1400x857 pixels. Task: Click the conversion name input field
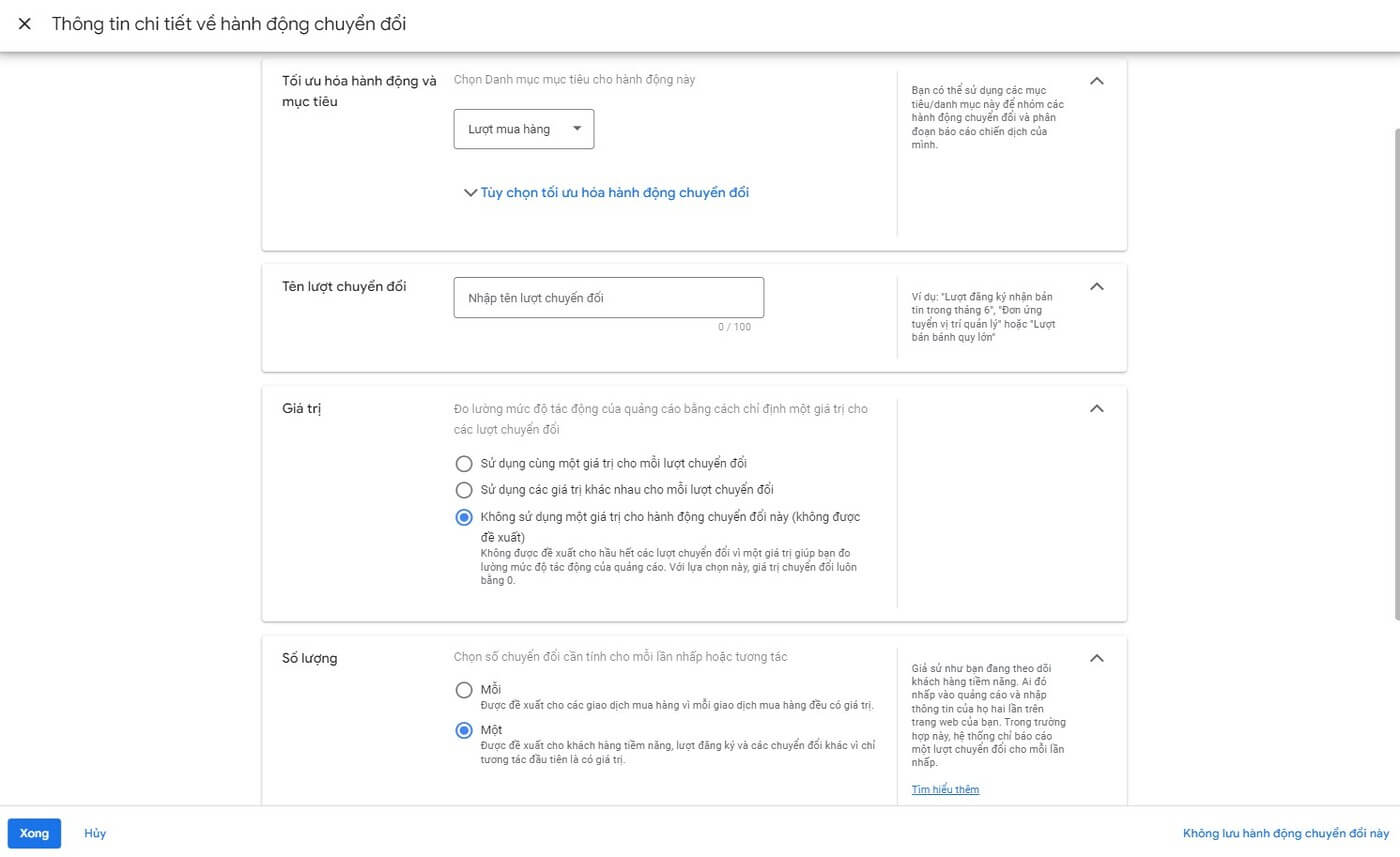click(608, 297)
